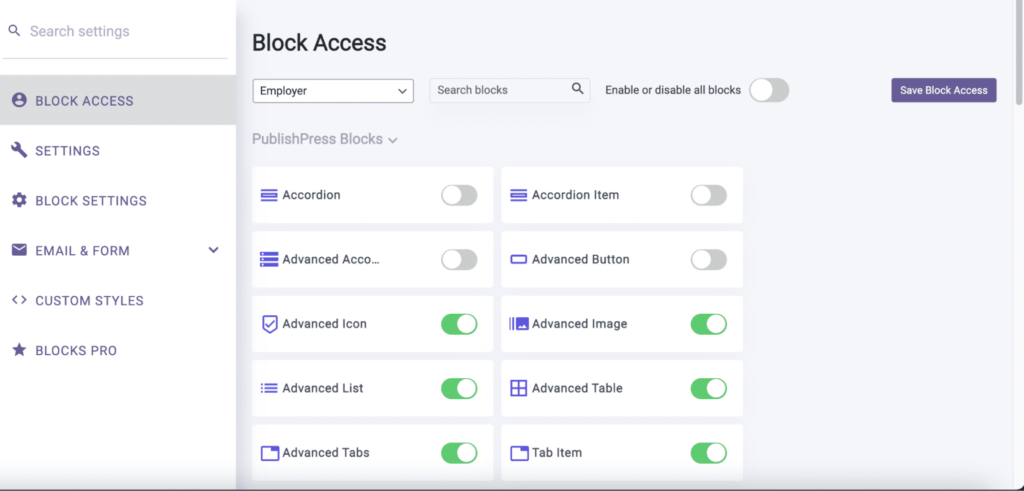This screenshot has width=1024, height=491.
Task: Turn on the Advanced Accordion toggle
Action: [459, 259]
